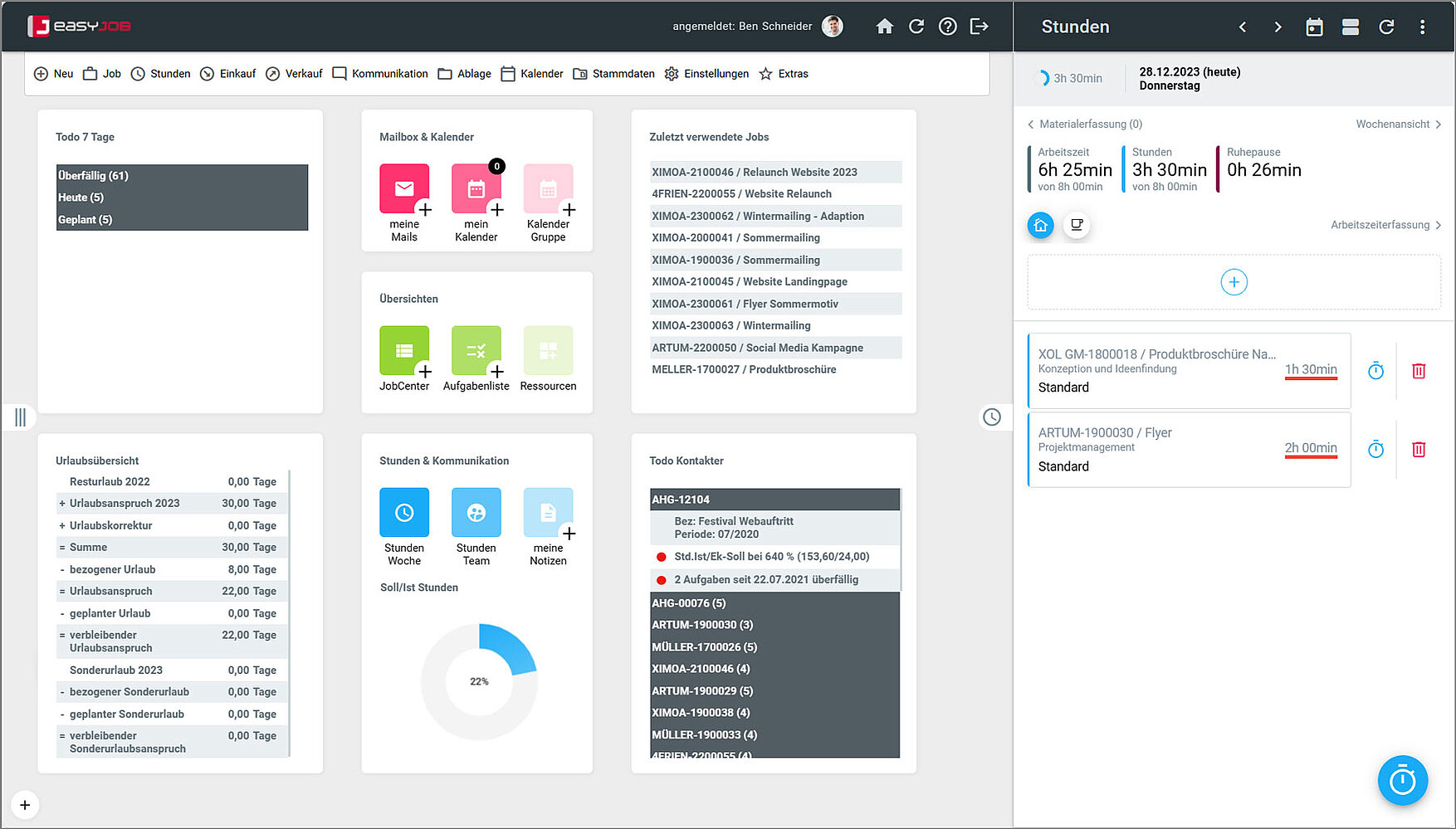Click the Soll/Ist Stunden donut chart
The image size is (1456, 829).
[x=479, y=681]
